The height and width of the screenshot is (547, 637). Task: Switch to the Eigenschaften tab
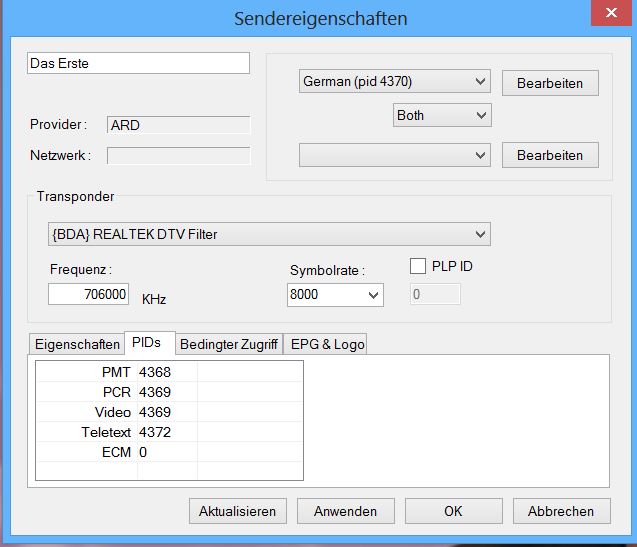[x=77, y=344]
